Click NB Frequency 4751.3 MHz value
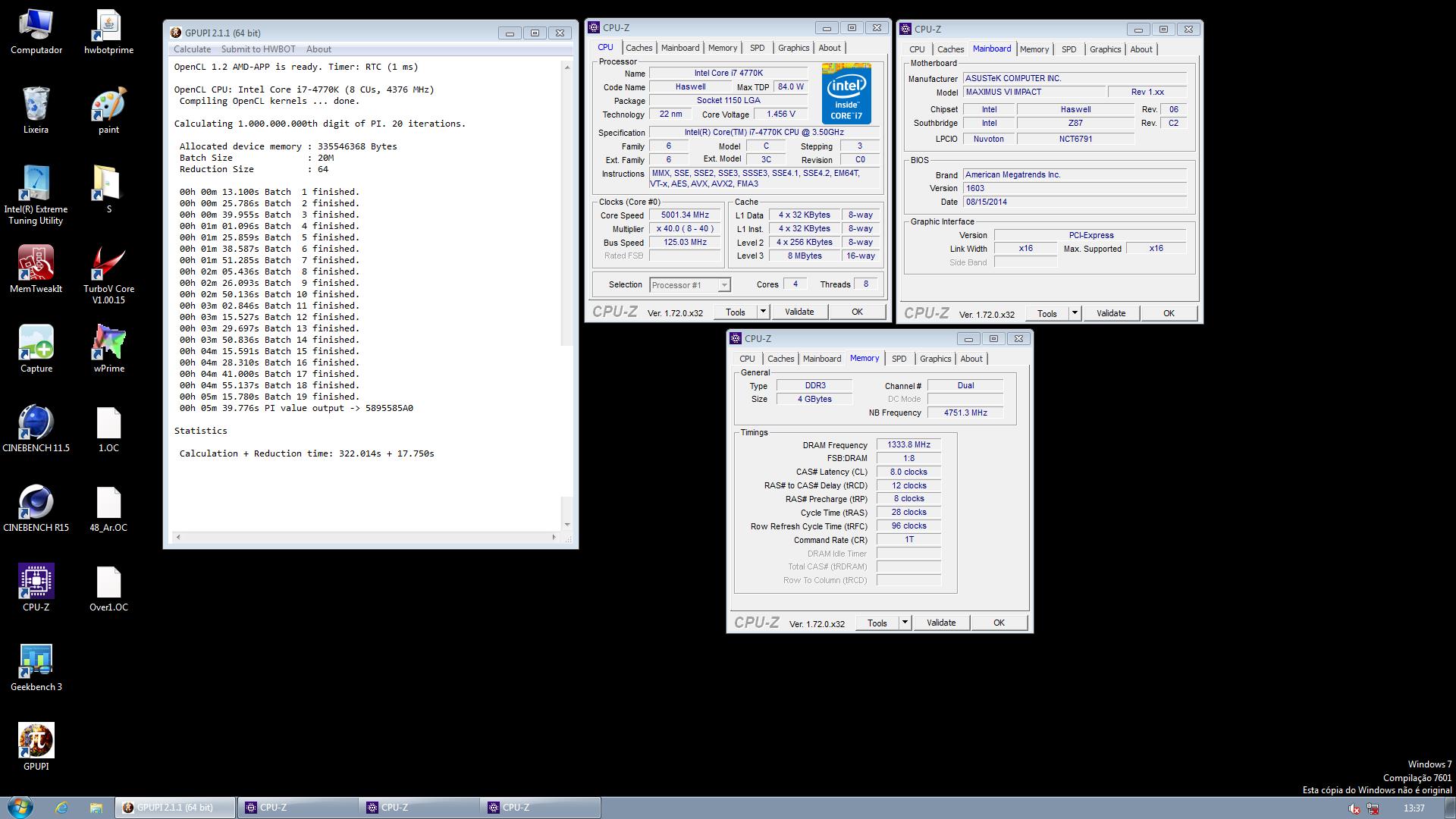The image size is (1456, 819). pos(965,413)
